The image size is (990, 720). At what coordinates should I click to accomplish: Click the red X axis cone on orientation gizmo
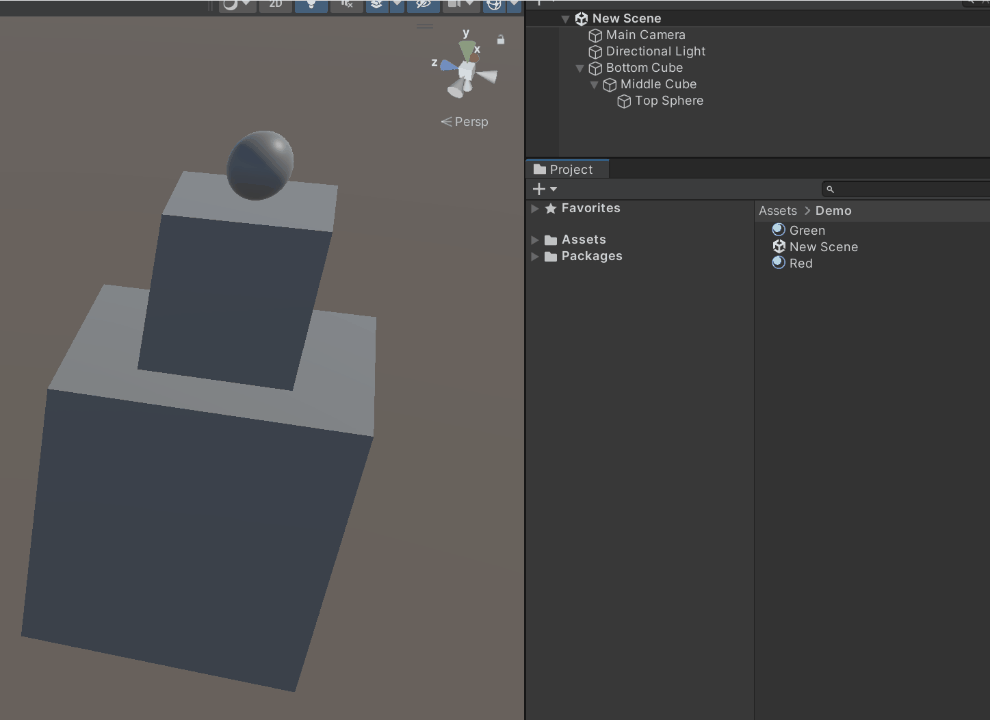point(474,58)
